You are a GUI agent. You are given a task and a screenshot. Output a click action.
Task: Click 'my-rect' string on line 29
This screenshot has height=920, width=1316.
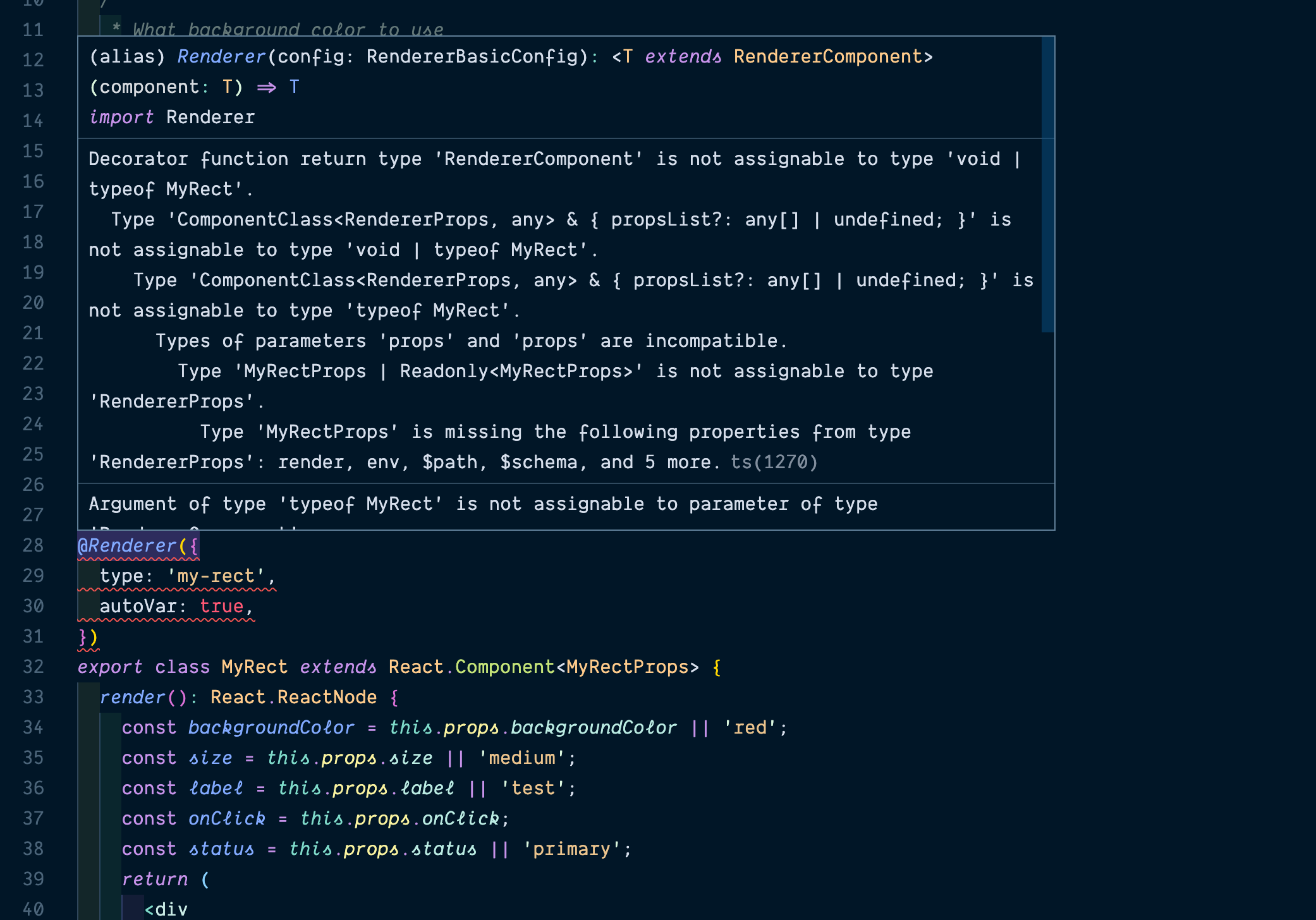216,576
